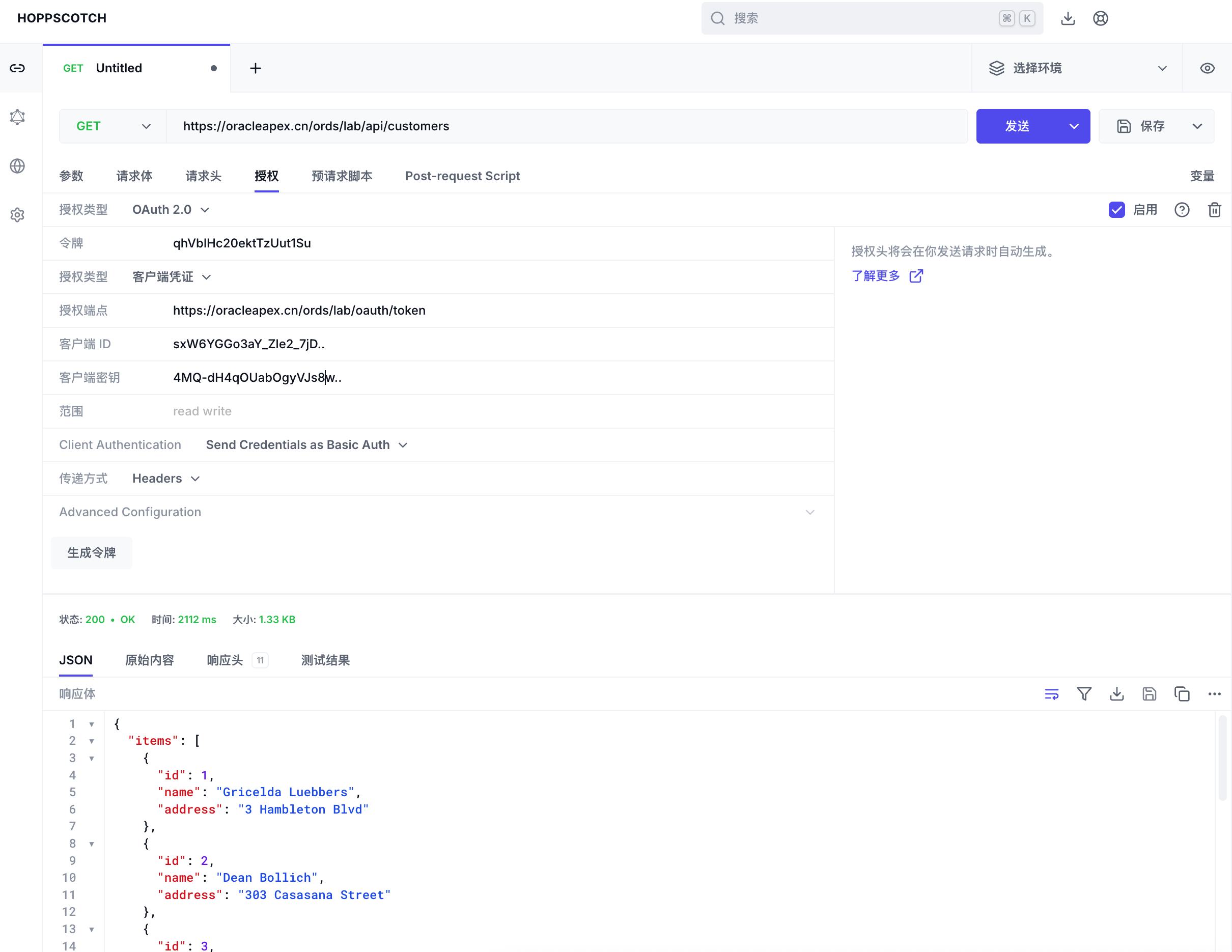
Task: Toggle line wrap in response body
Action: point(1051,694)
